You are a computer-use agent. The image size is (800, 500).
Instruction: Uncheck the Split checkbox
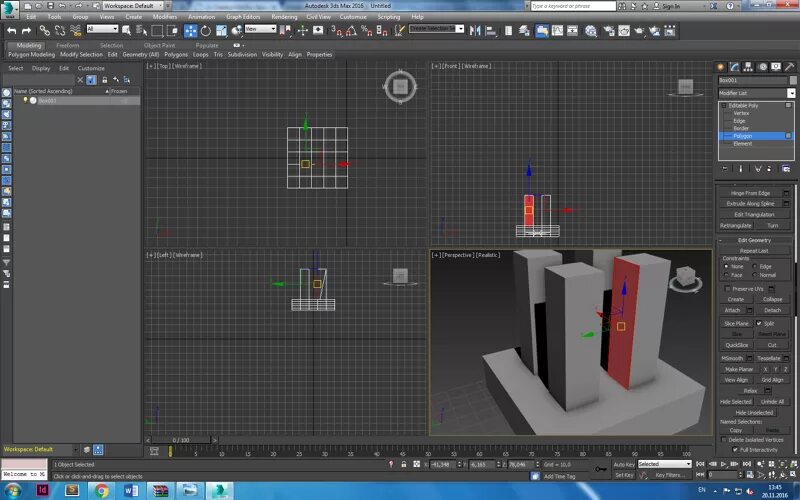[x=759, y=323]
